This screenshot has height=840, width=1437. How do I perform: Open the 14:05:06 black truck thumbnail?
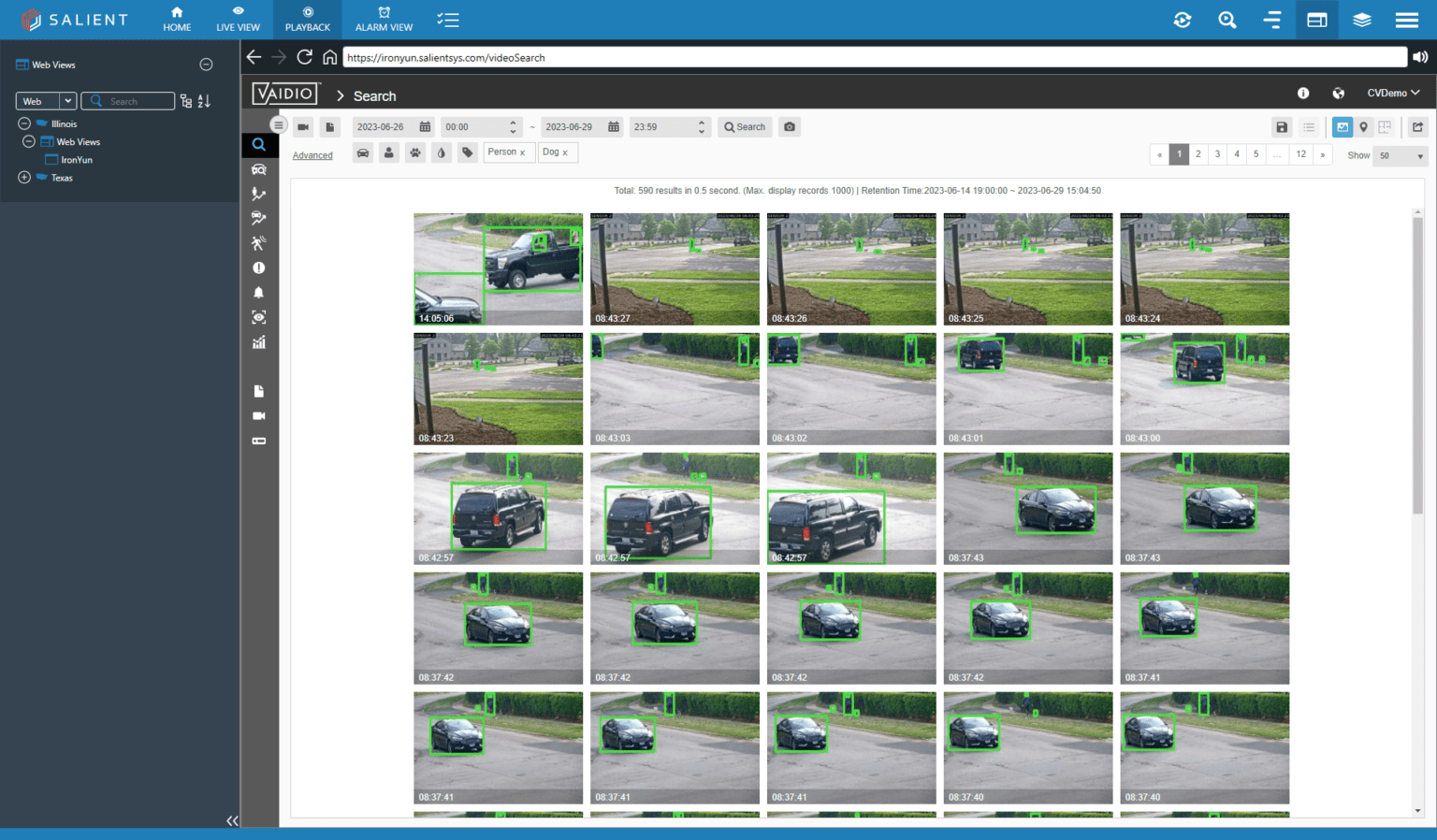pos(498,268)
